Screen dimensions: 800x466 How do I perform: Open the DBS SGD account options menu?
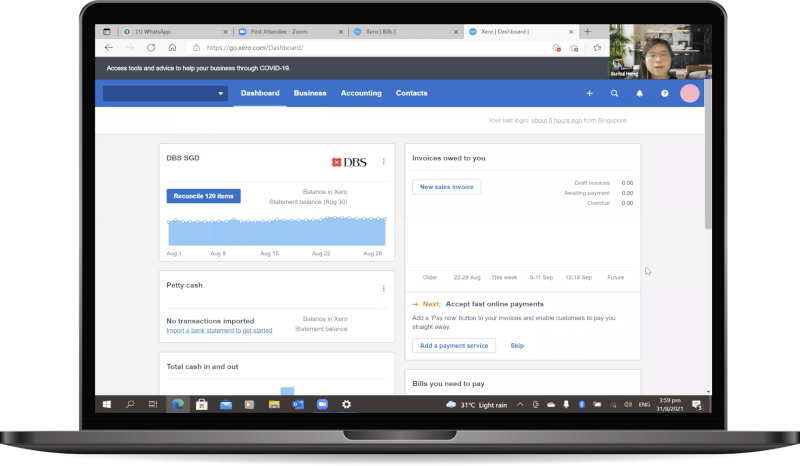384,162
